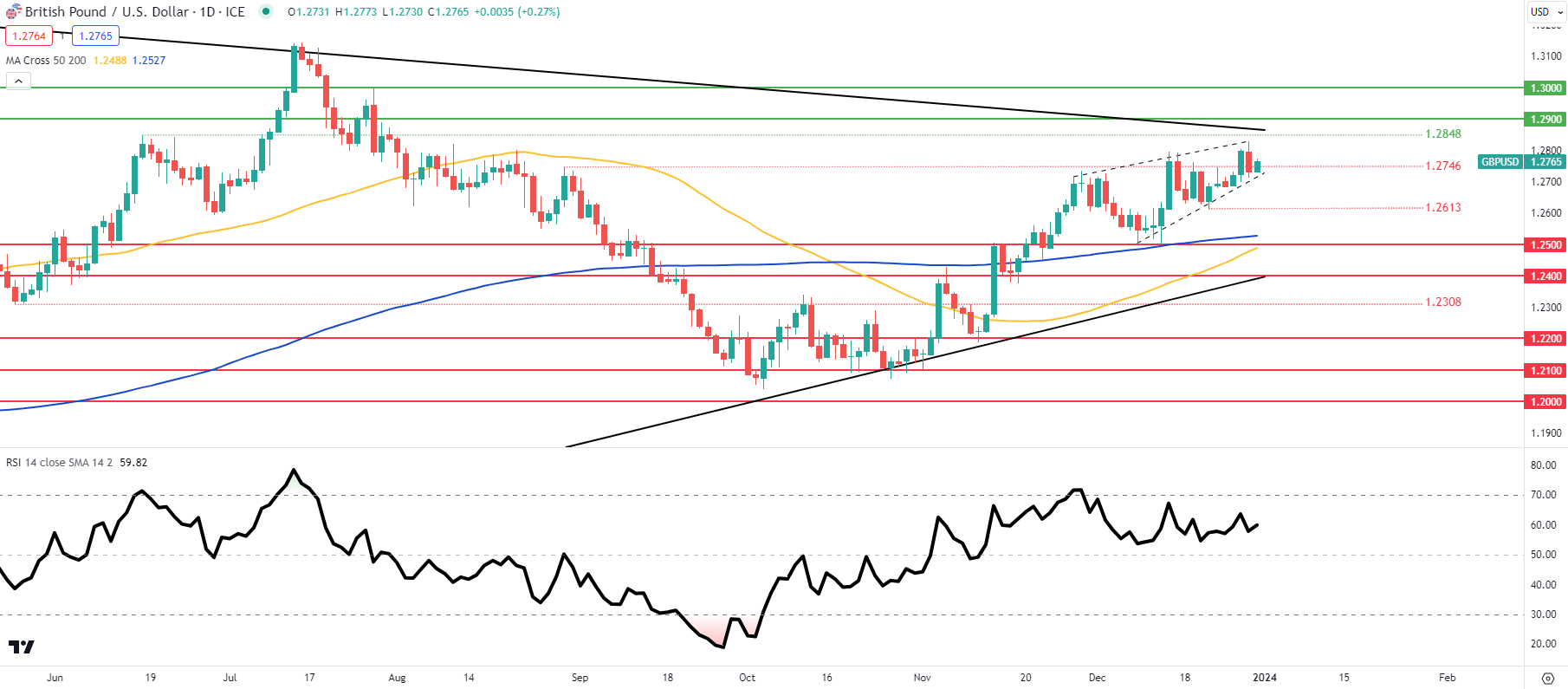Click the GBPUSD 1.2765 price tag
Screen dimensions: 1568x689
1522,161
